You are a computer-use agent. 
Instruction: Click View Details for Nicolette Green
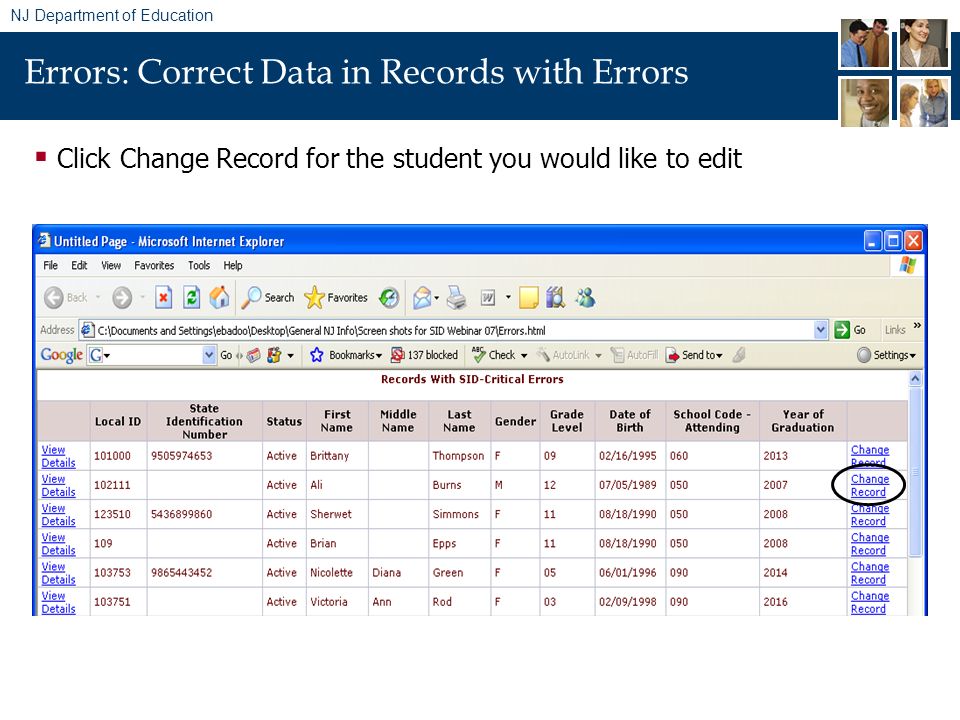tap(58, 573)
